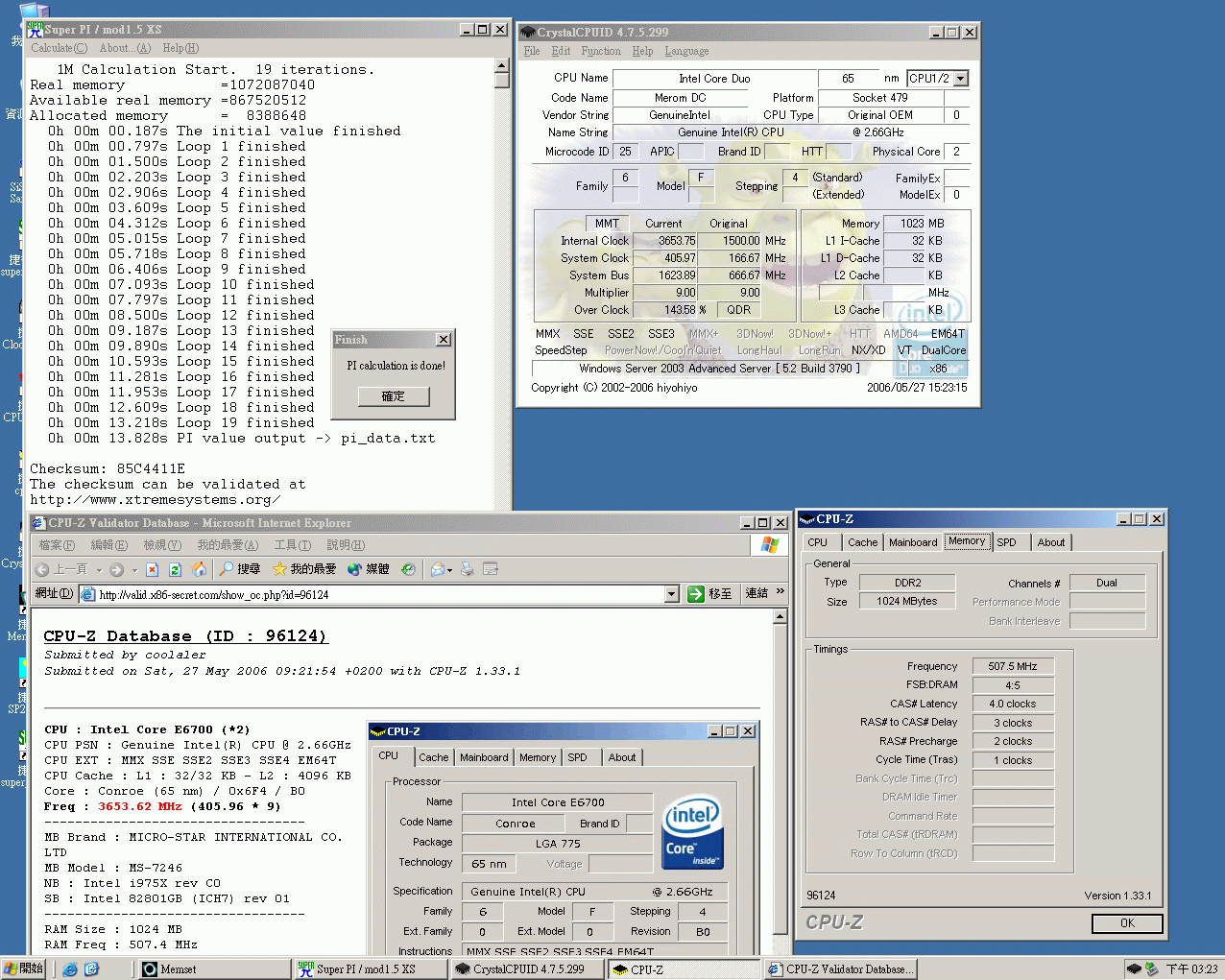Click the Windows flag logo in Internet Explorer
The width and height of the screenshot is (1225, 980).
[x=769, y=545]
